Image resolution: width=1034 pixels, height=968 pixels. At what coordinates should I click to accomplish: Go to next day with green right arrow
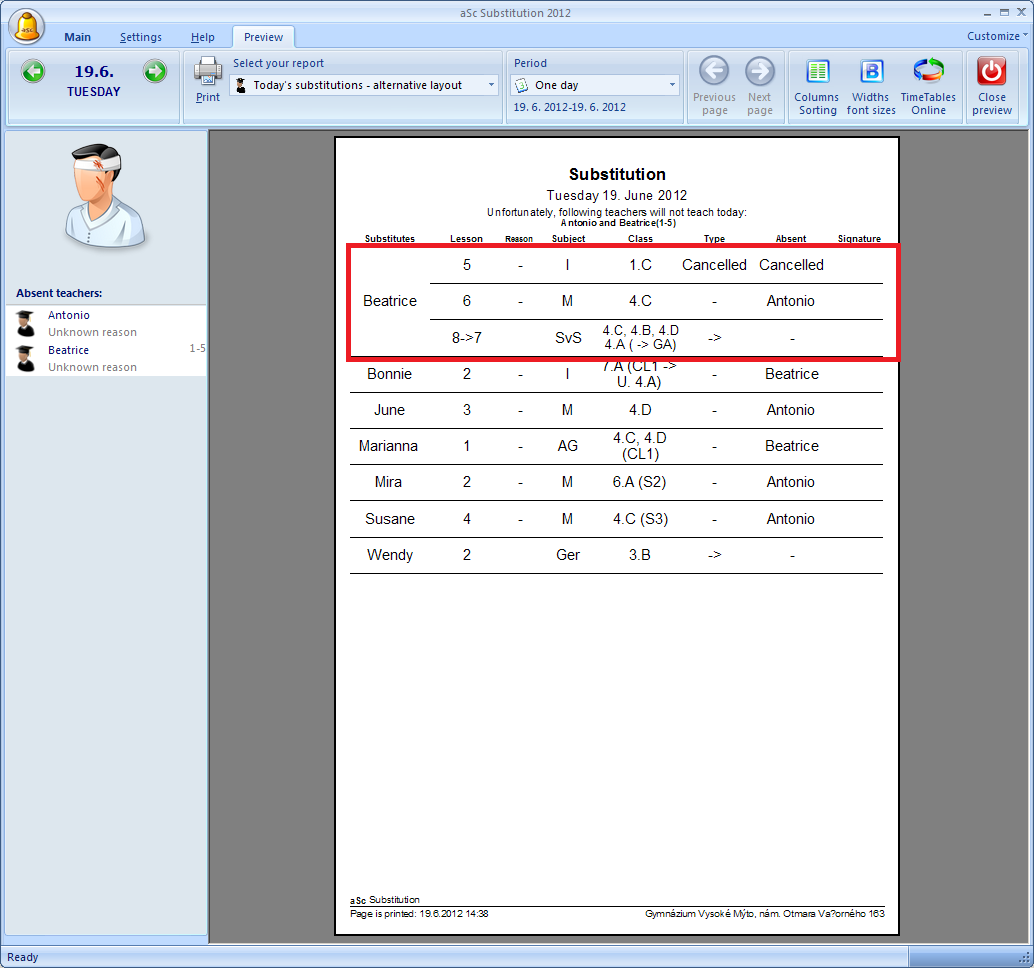point(154,71)
